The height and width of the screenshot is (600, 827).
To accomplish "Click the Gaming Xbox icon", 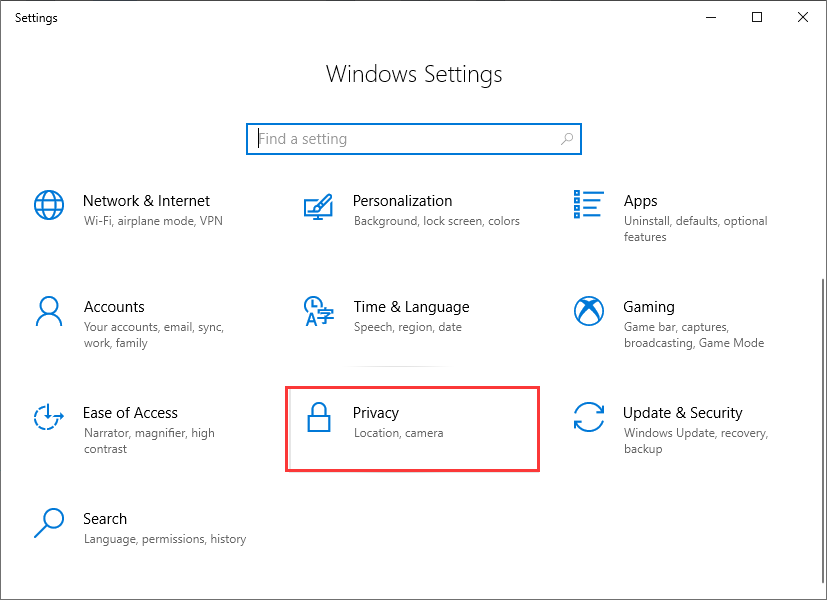I will 589,311.
